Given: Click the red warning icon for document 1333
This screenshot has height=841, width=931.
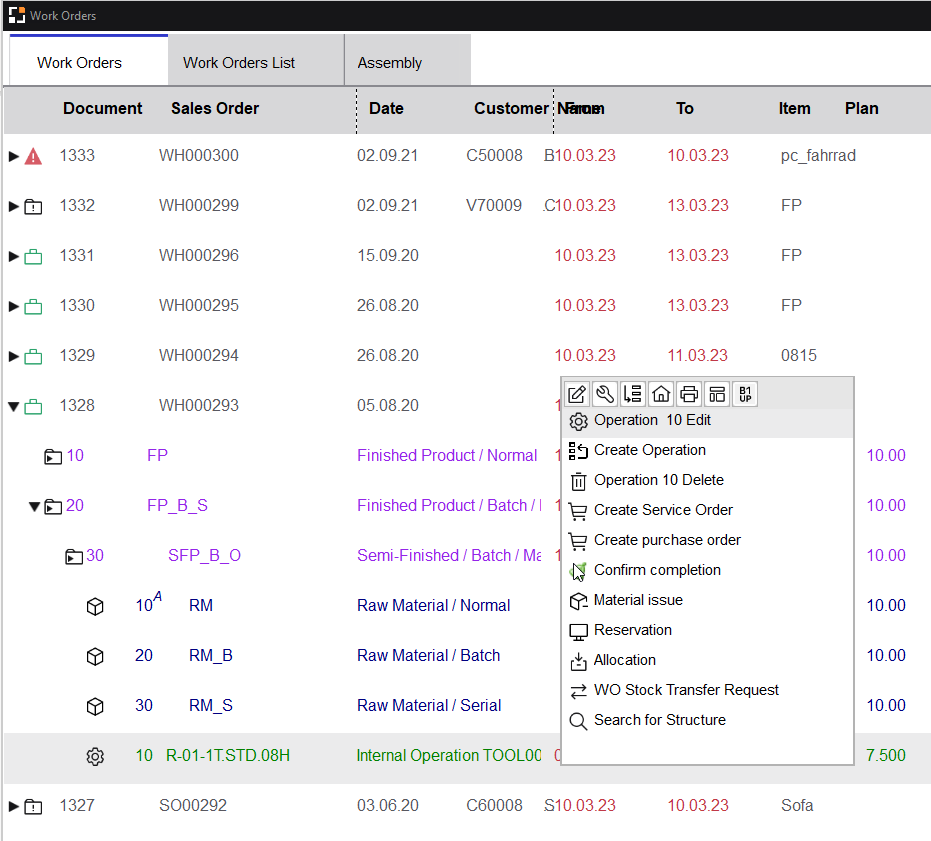Looking at the screenshot, I should tap(33, 156).
